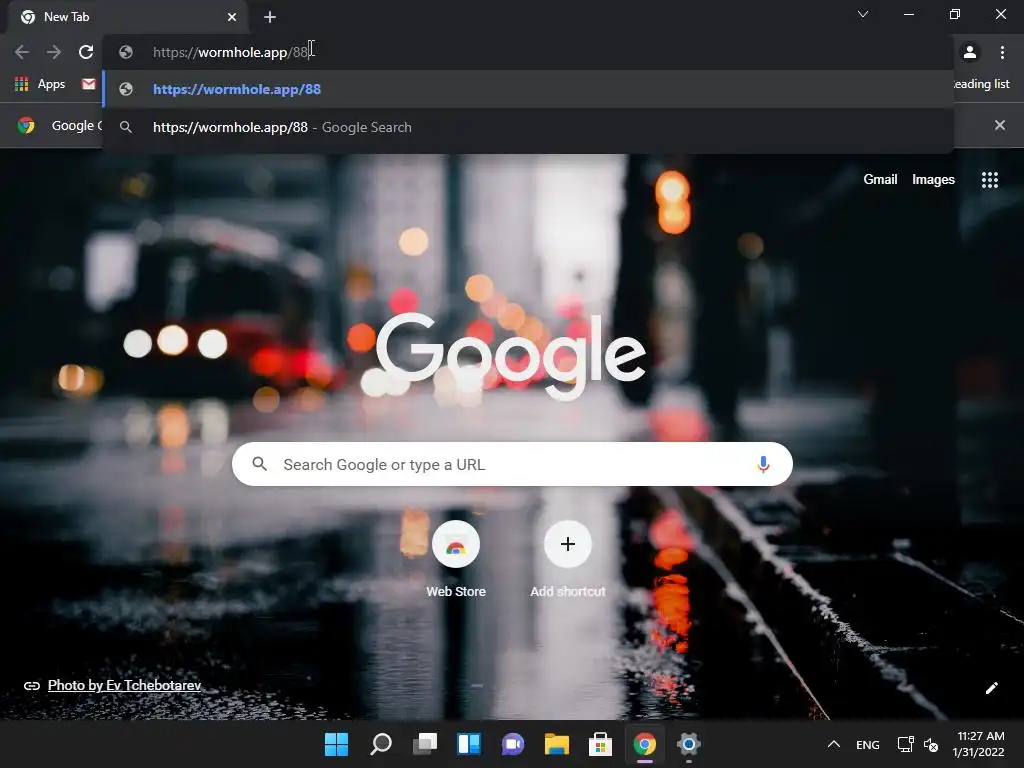Dismiss the Google Chrome infobar
Viewport: 1024px width, 768px height.
pyautogui.click(x=1000, y=125)
